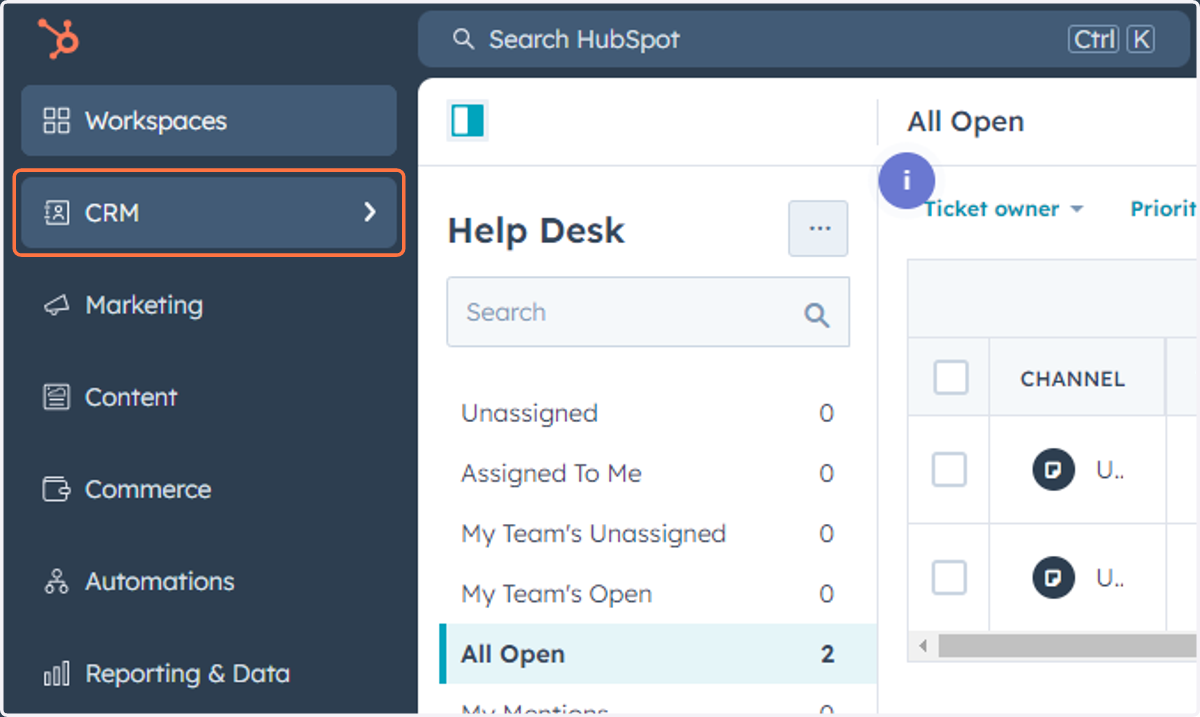Click the Ctrl K shortcut badge
Viewport: 1200px width, 717px height.
tap(1111, 39)
